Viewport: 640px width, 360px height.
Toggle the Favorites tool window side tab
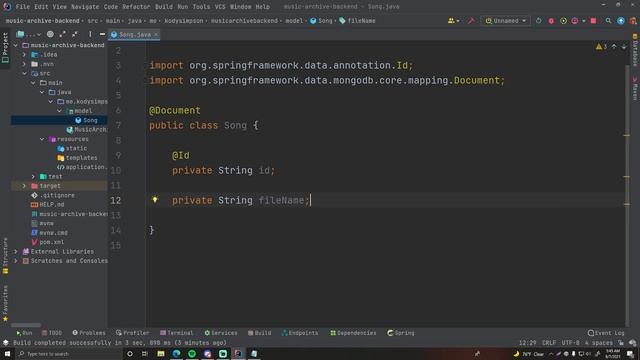5,303
